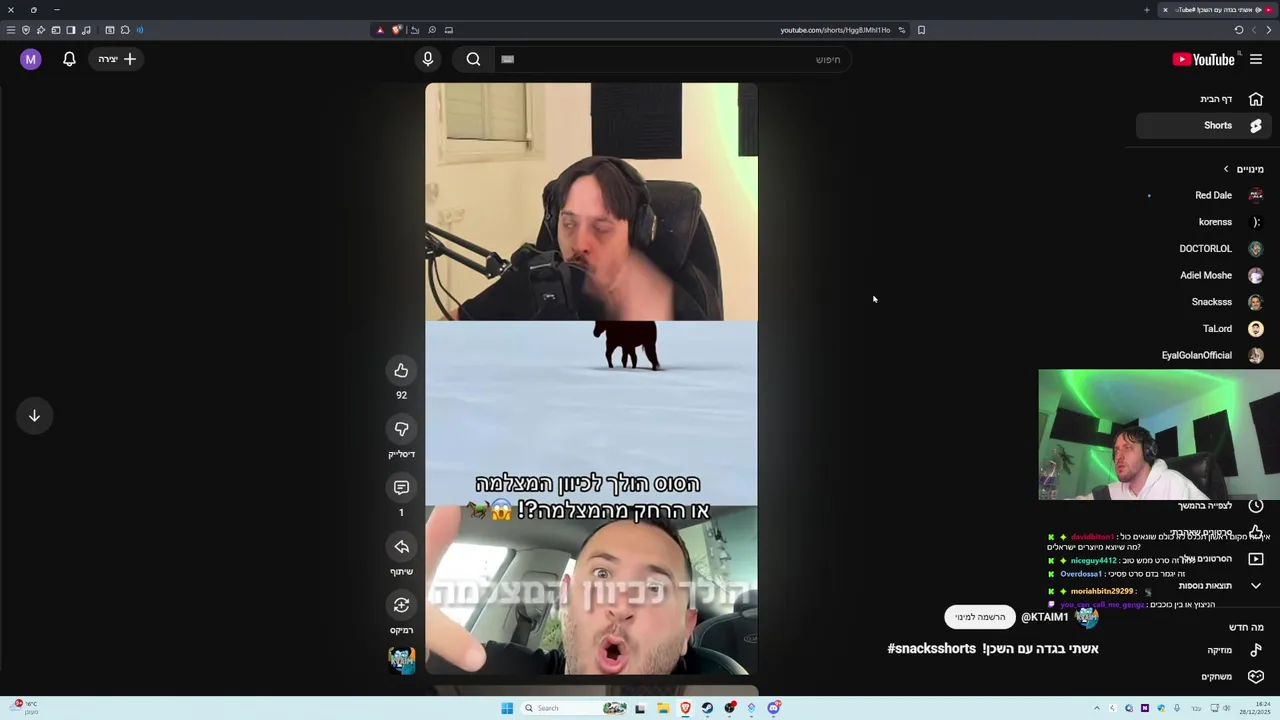This screenshot has width=1280, height=720.
Task: Open Gaming (משחקים) in sidebar
Action: [1204, 676]
